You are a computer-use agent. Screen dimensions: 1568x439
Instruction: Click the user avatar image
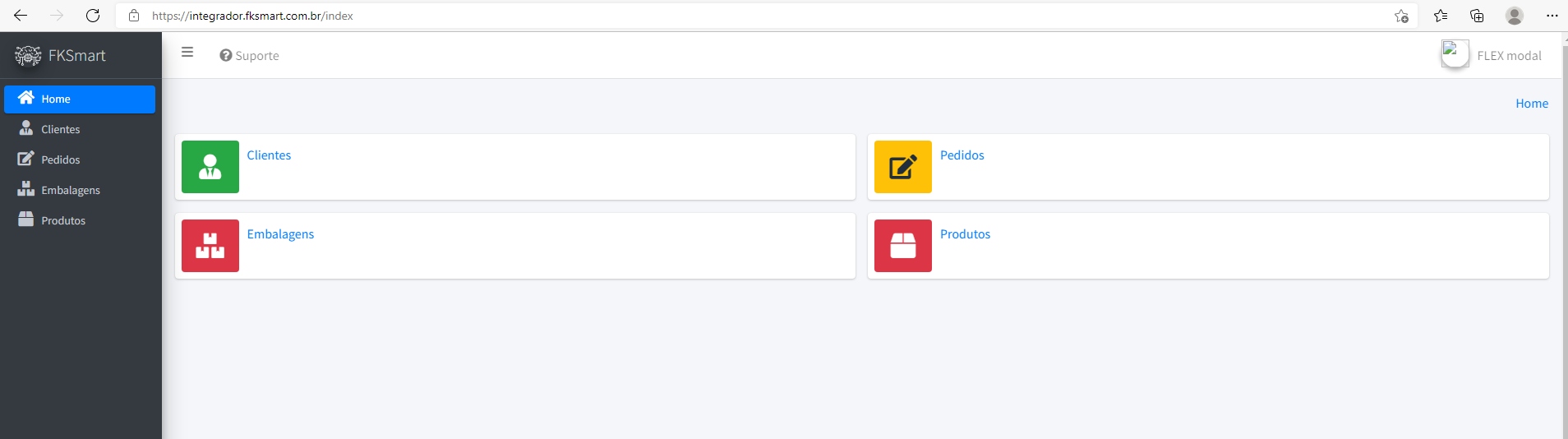pos(1454,54)
